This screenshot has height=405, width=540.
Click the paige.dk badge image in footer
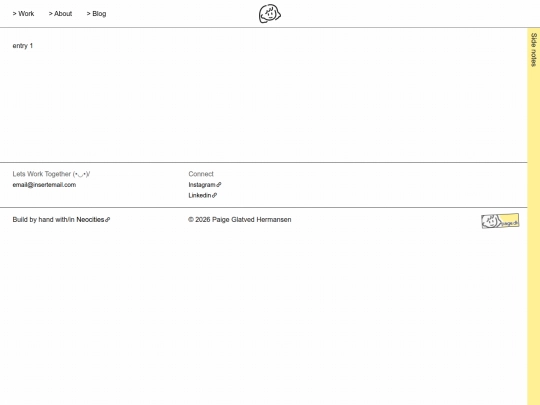coord(500,221)
